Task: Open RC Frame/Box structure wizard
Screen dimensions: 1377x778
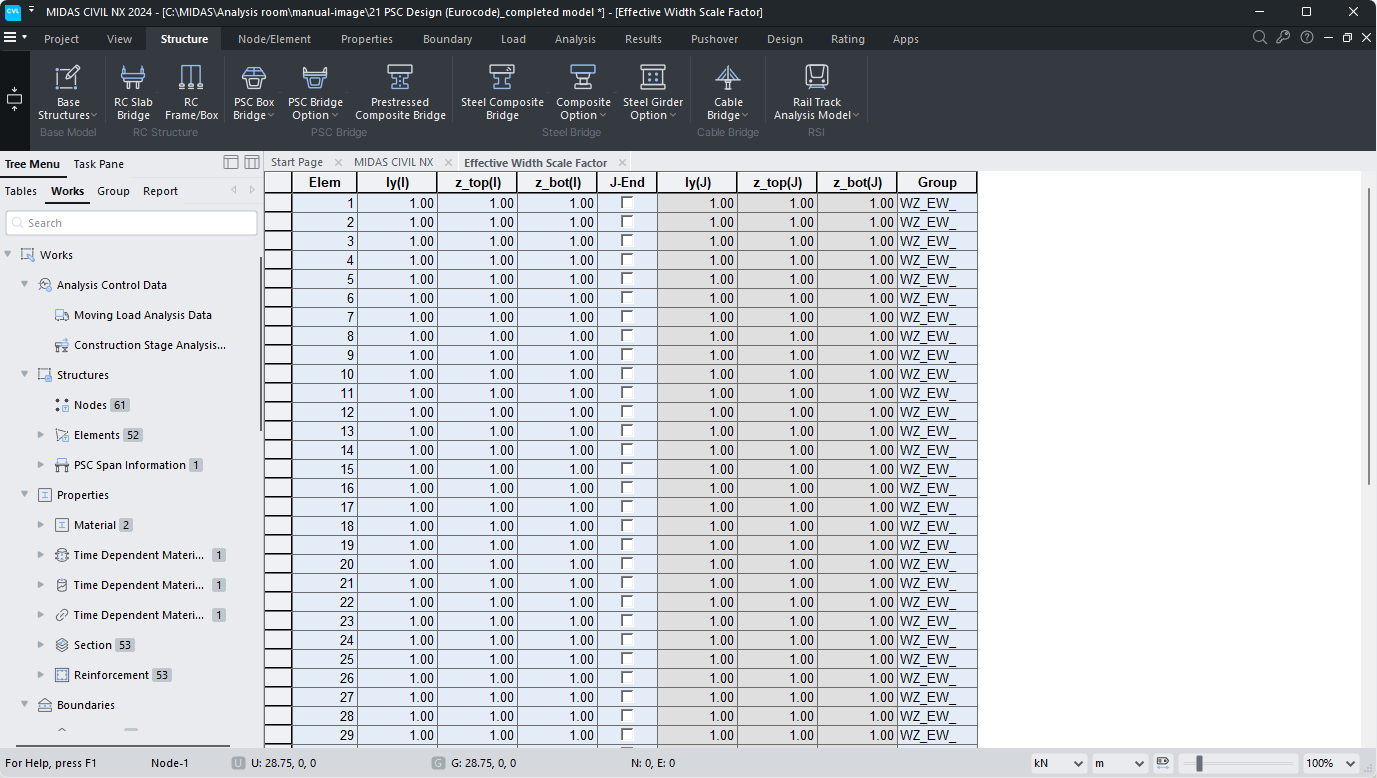Action: pyautogui.click(x=191, y=94)
